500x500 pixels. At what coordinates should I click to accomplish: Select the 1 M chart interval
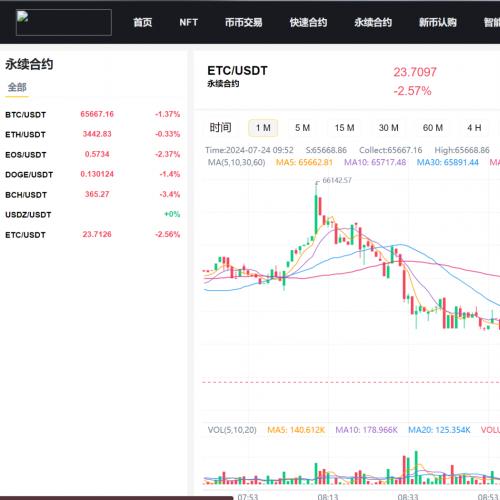263,128
